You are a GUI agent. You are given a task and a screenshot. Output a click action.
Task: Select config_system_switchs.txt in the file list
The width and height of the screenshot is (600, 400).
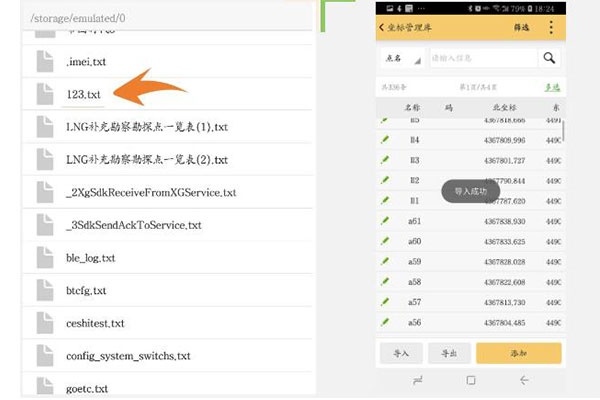click(x=128, y=356)
